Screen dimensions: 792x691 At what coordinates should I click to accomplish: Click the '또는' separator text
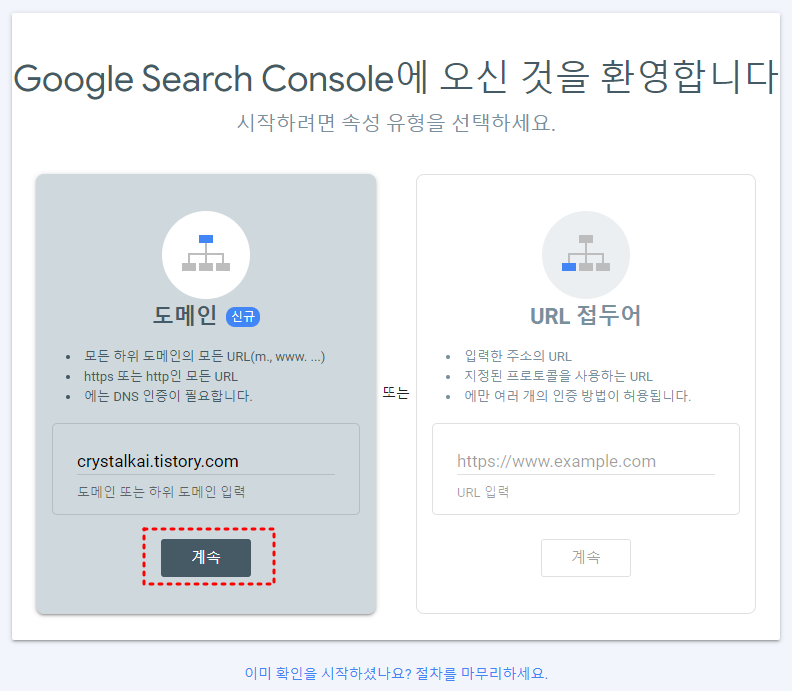pos(395,392)
